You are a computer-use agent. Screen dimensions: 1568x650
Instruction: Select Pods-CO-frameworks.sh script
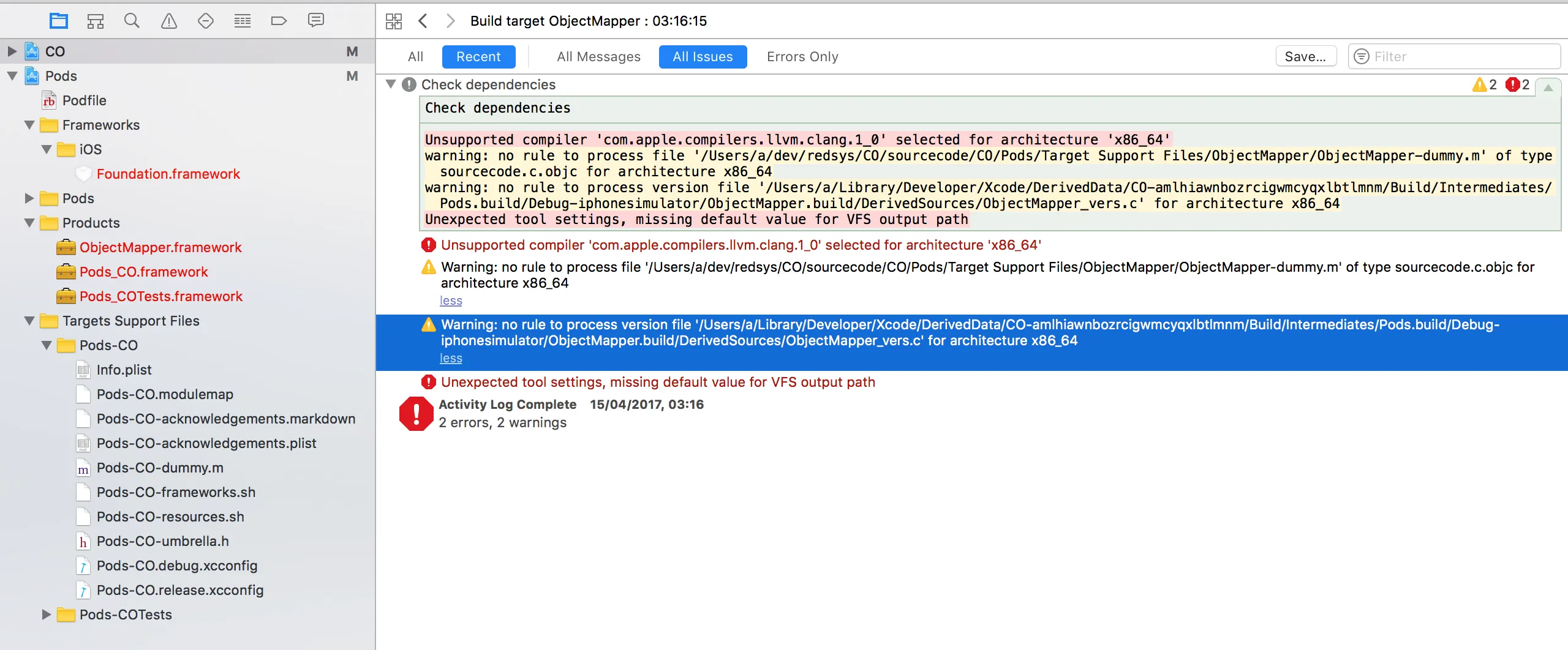tap(176, 493)
